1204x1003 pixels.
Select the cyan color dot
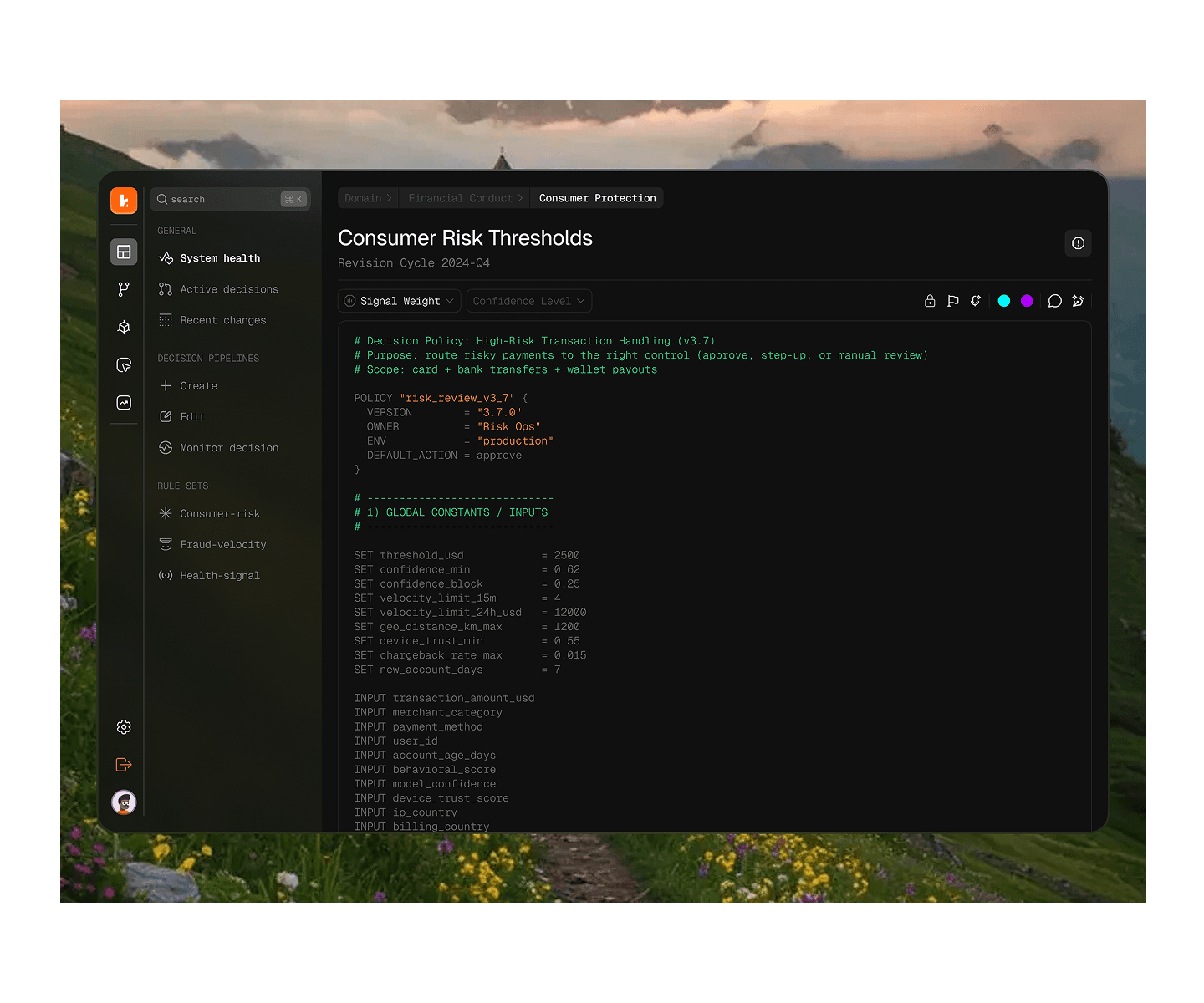coord(1004,301)
